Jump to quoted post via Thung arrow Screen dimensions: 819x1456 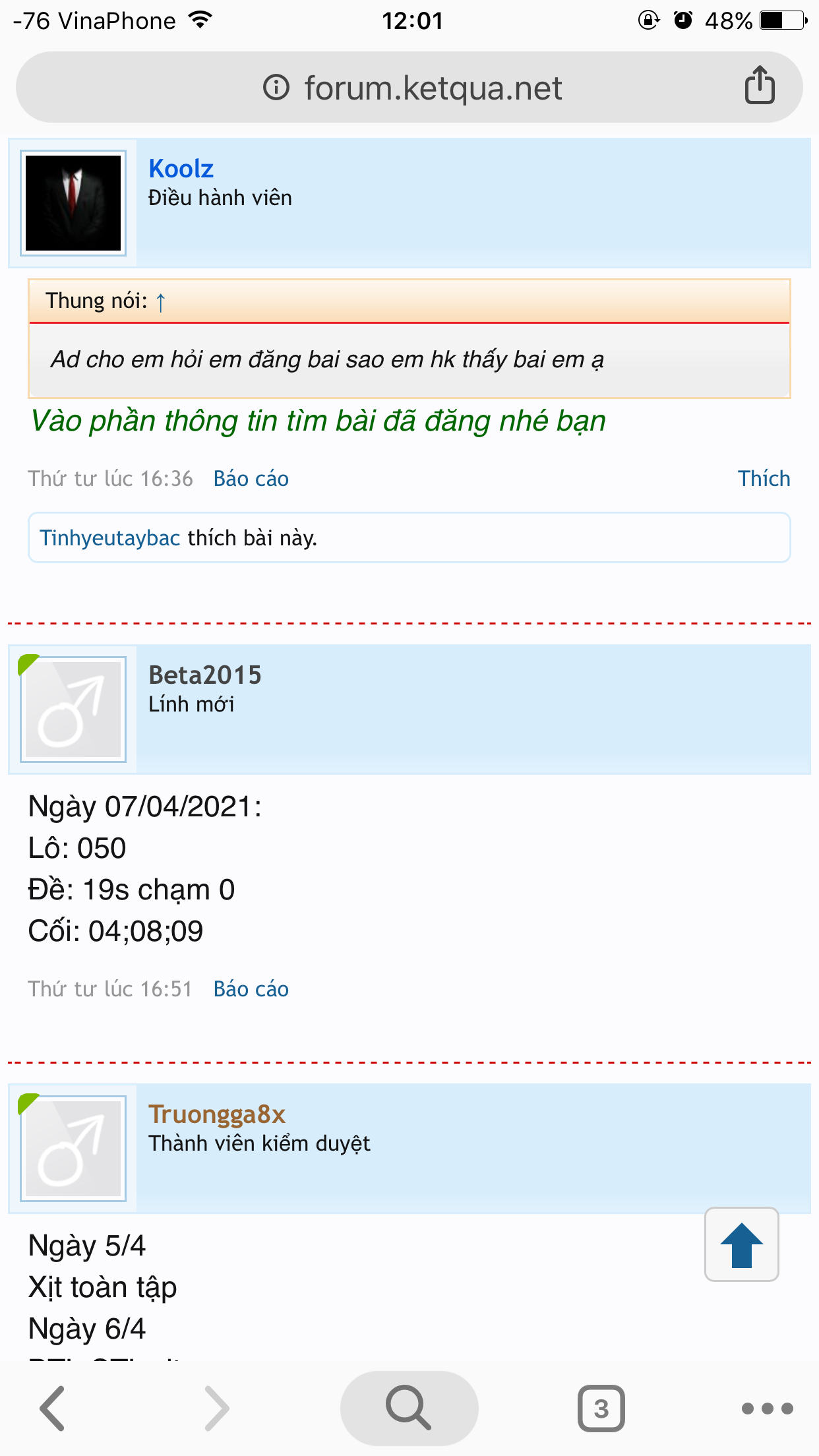coord(160,302)
